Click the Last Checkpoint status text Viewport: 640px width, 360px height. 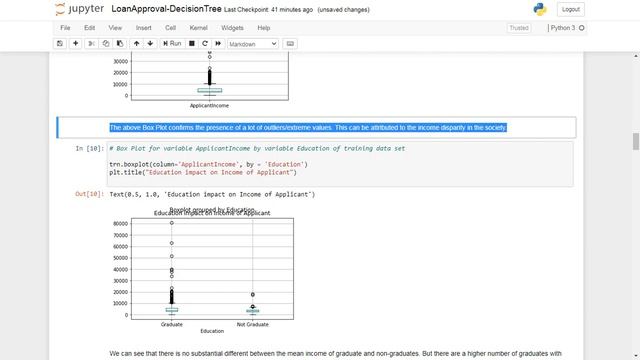[269, 9]
